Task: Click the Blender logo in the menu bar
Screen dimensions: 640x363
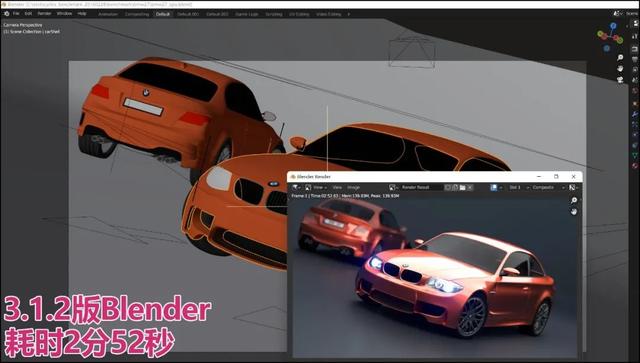Action: click(7, 13)
